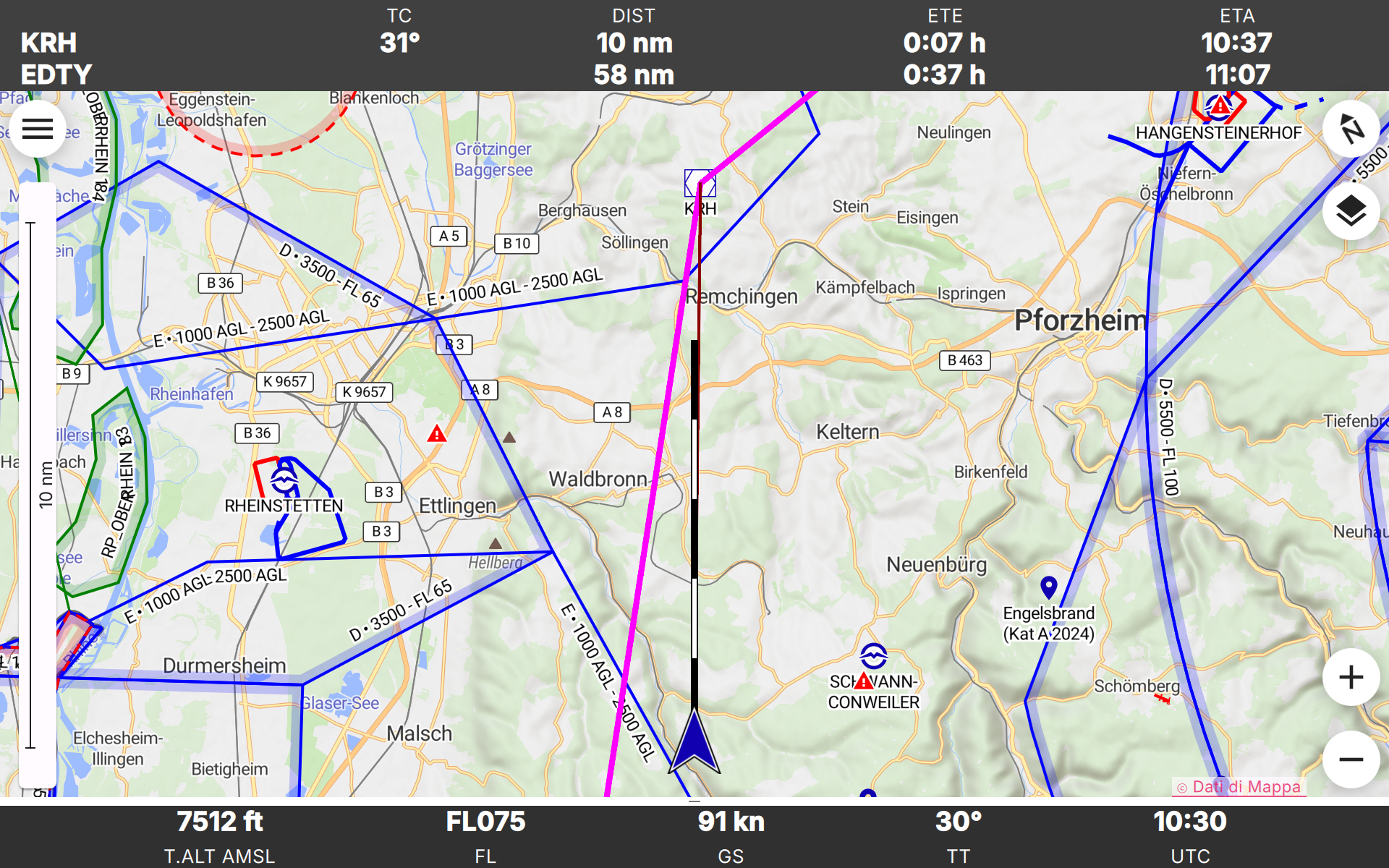The width and height of the screenshot is (1389, 868).
Task: Click the 10 nm scale bar
Action: (38, 485)
